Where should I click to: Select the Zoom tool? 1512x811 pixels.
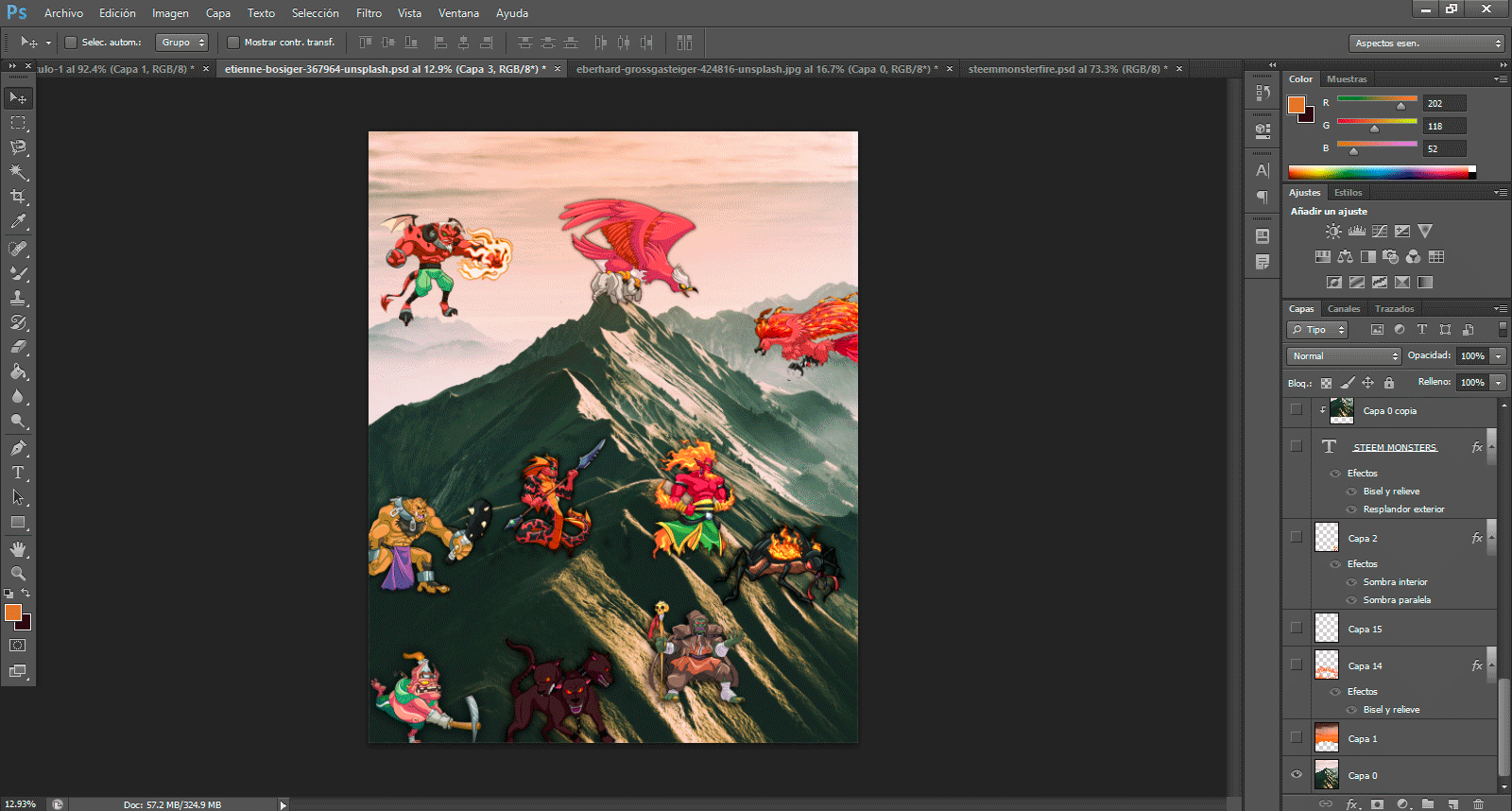click(x=18, y=574)
